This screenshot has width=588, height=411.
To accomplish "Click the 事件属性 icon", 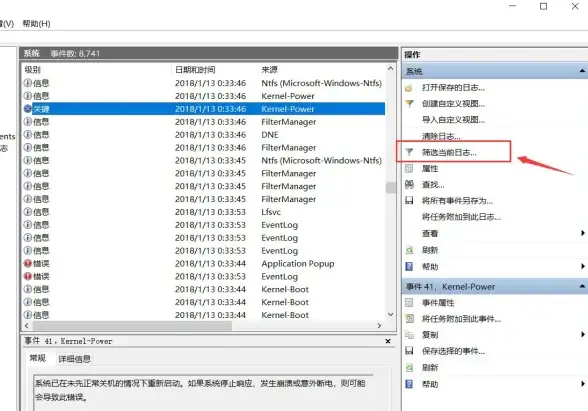I will (x=409, y=302).
